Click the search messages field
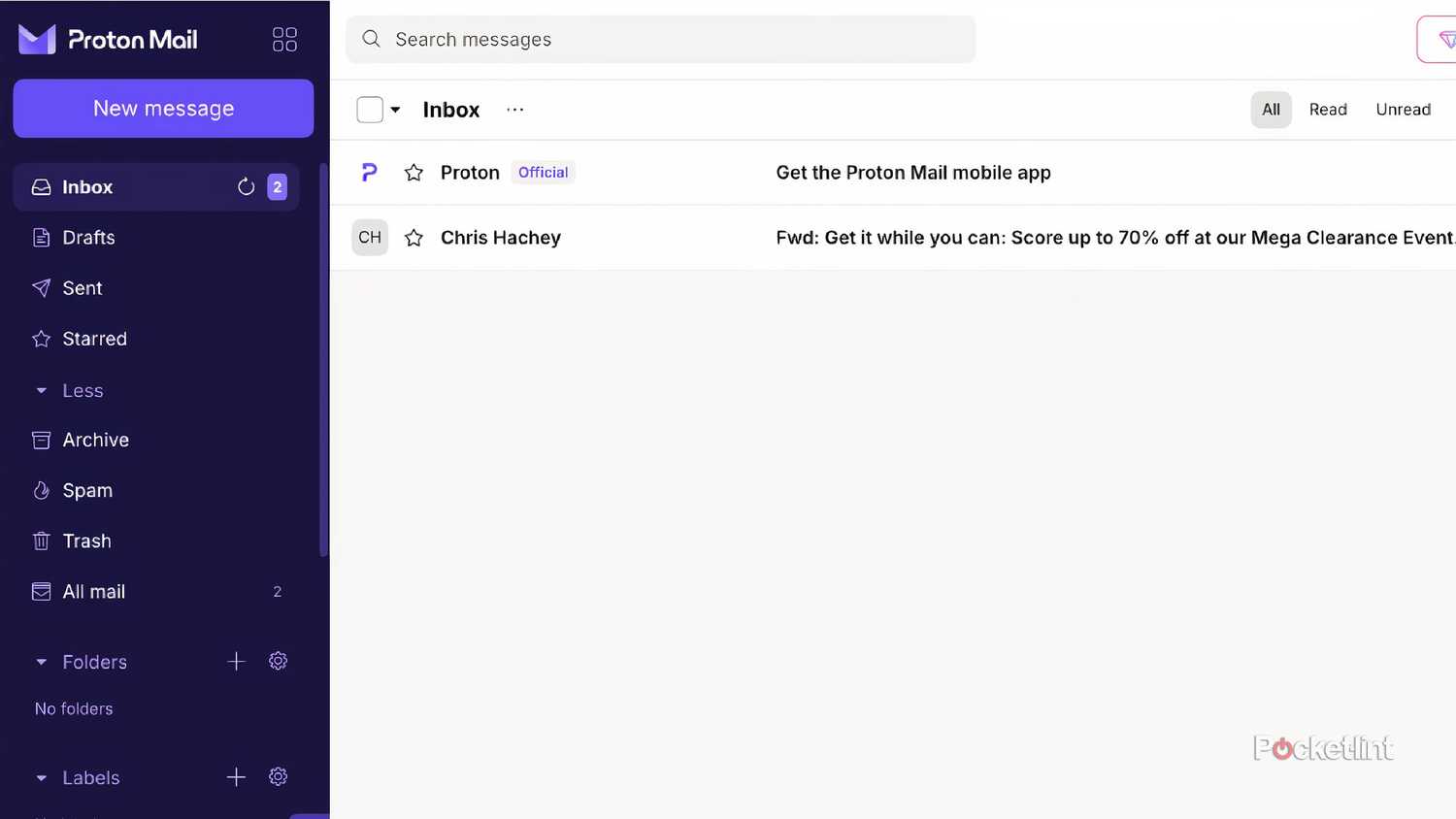 pyautogui.click(x=660, y=39)
